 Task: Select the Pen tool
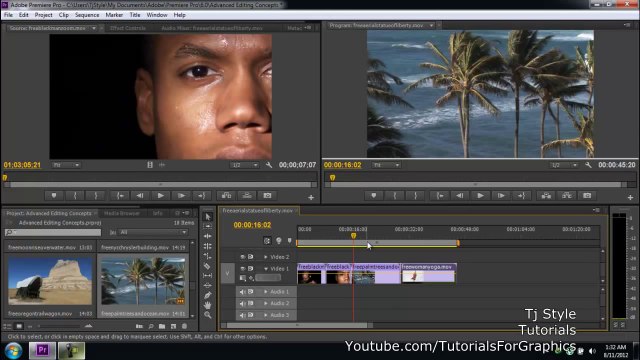(208, 295)
